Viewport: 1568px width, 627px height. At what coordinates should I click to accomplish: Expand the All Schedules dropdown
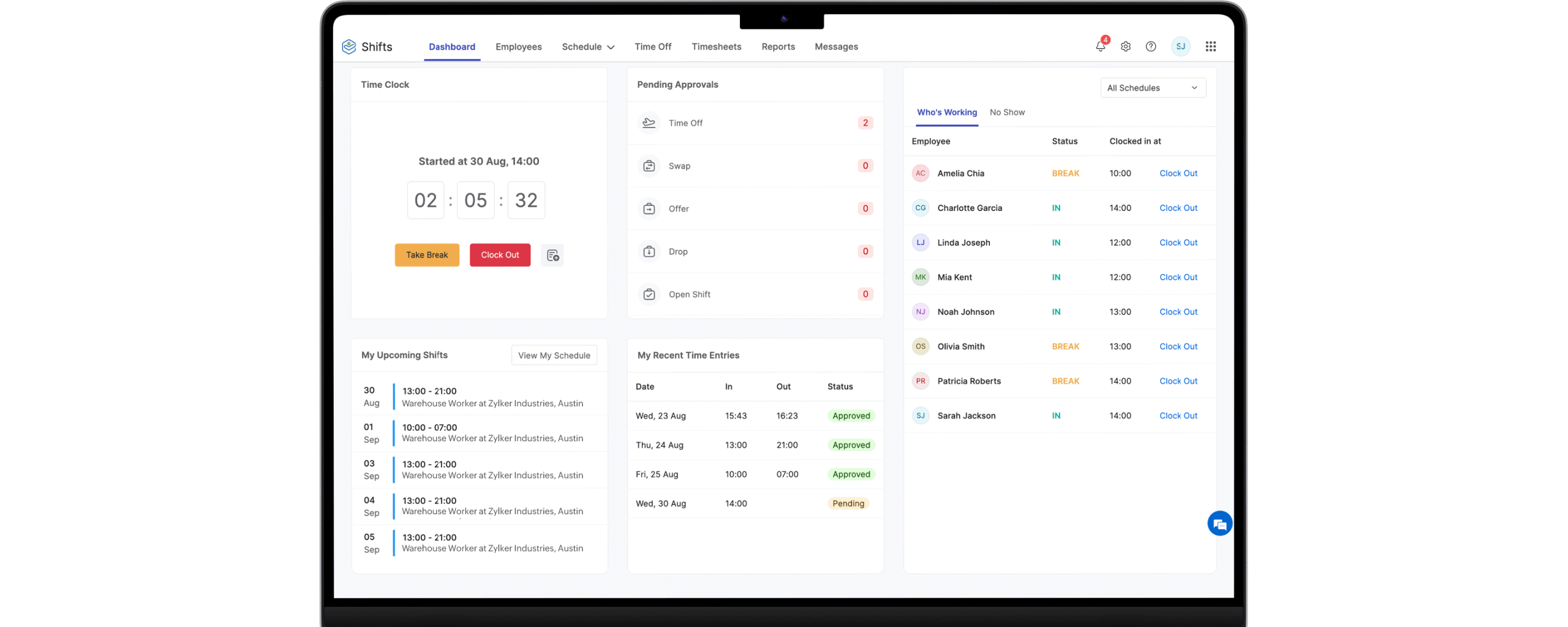coord(1153,88)
